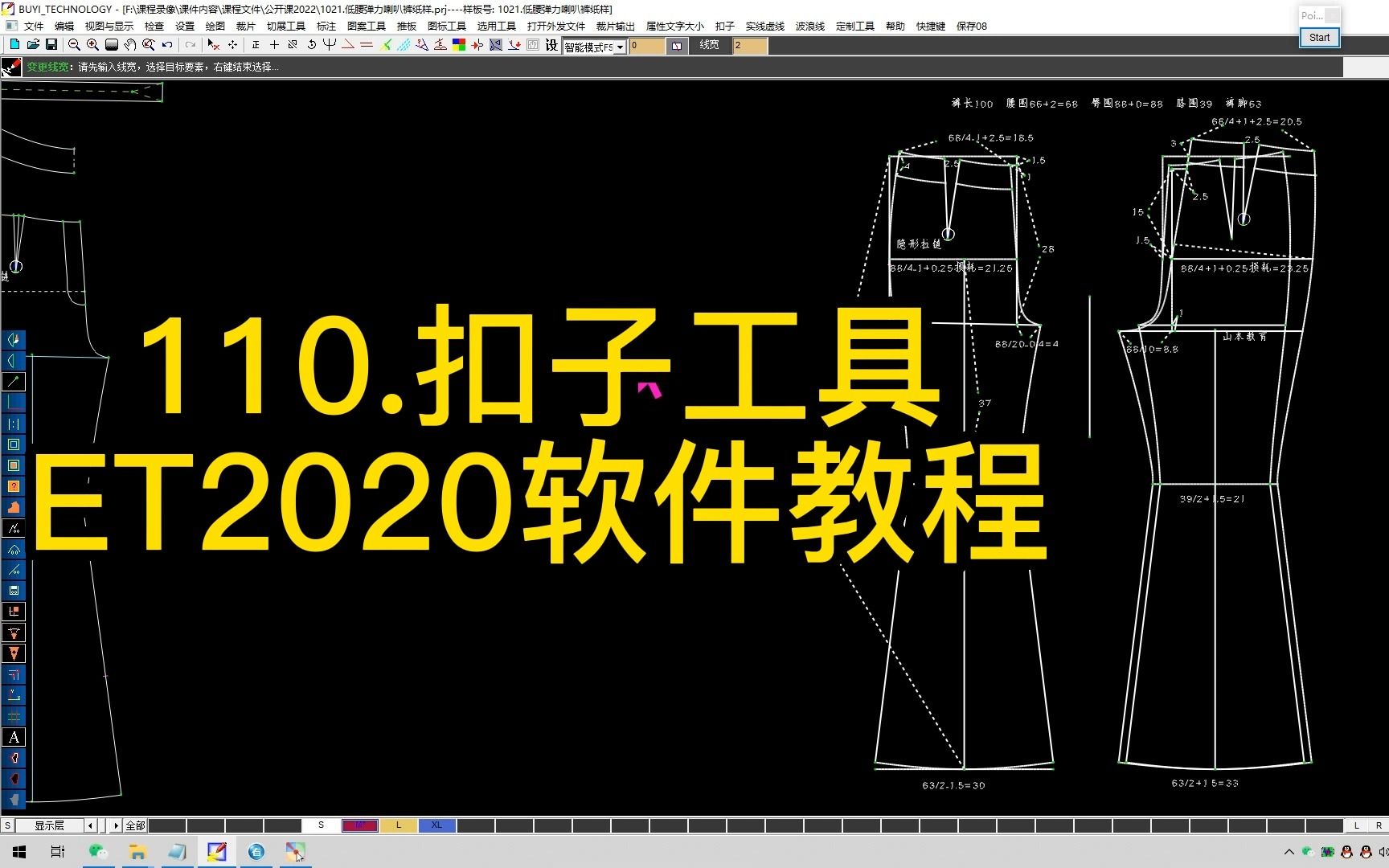Click the right arrow before 全部
Image resolution: width=1389 pixels, height=868 pixels.
pos(116,825)
